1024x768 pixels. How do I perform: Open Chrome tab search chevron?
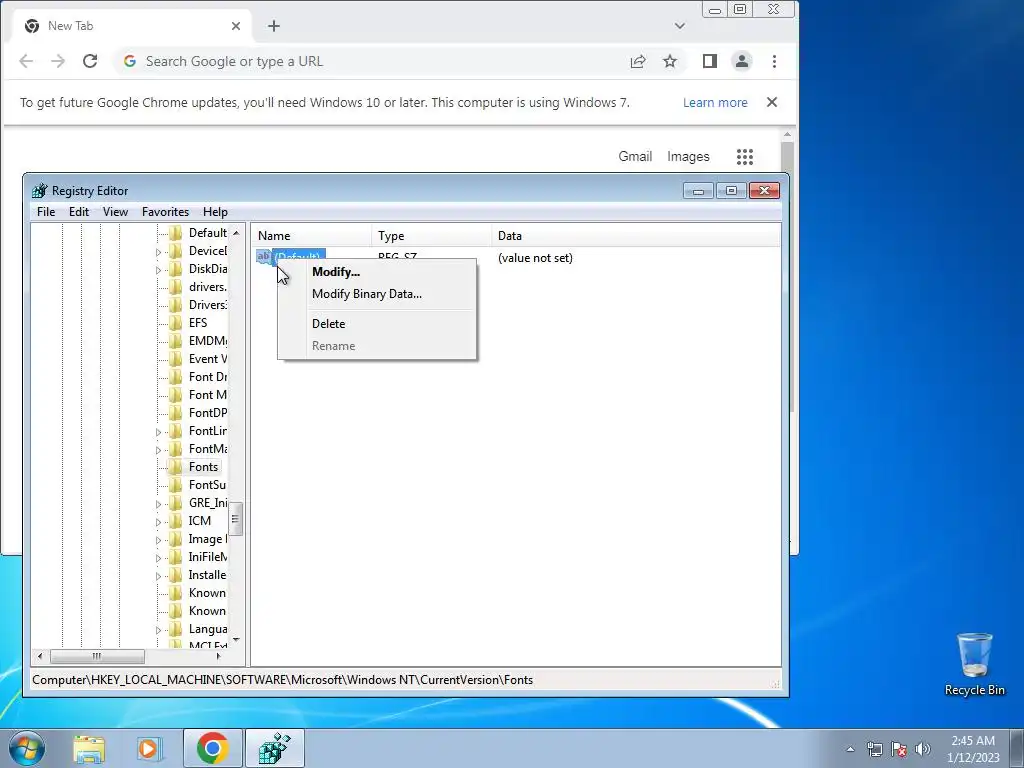[680, 26]
